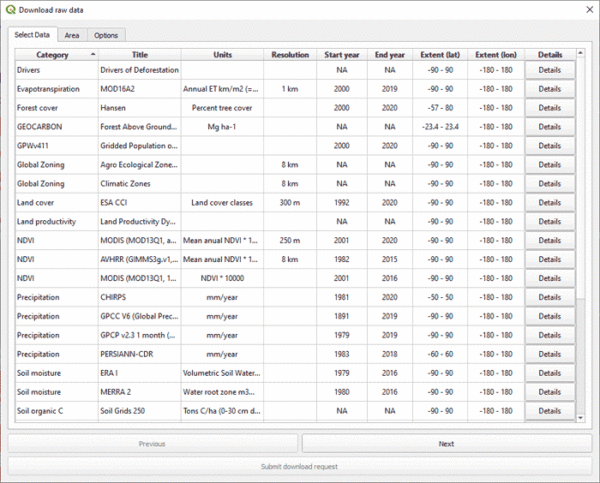Open the Options tab
600x483 pixels.
106,35
